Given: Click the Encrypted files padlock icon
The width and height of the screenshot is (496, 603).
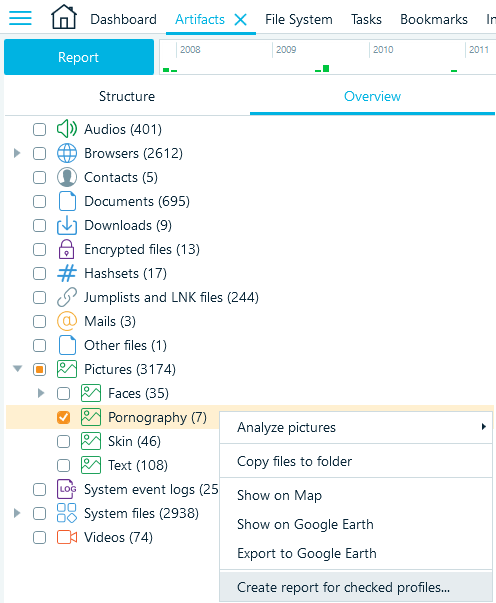Looking at the screenshot, I should (x=67, y=249).
